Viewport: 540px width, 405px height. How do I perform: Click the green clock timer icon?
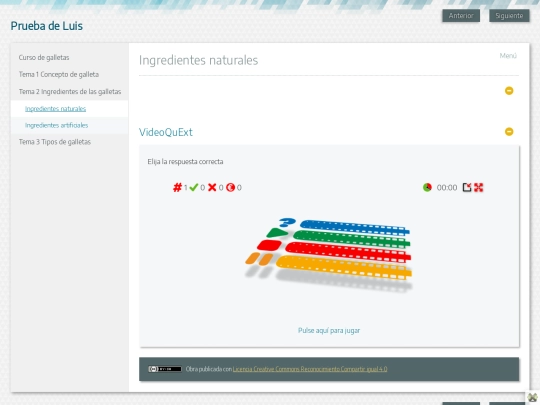(427, 187)
